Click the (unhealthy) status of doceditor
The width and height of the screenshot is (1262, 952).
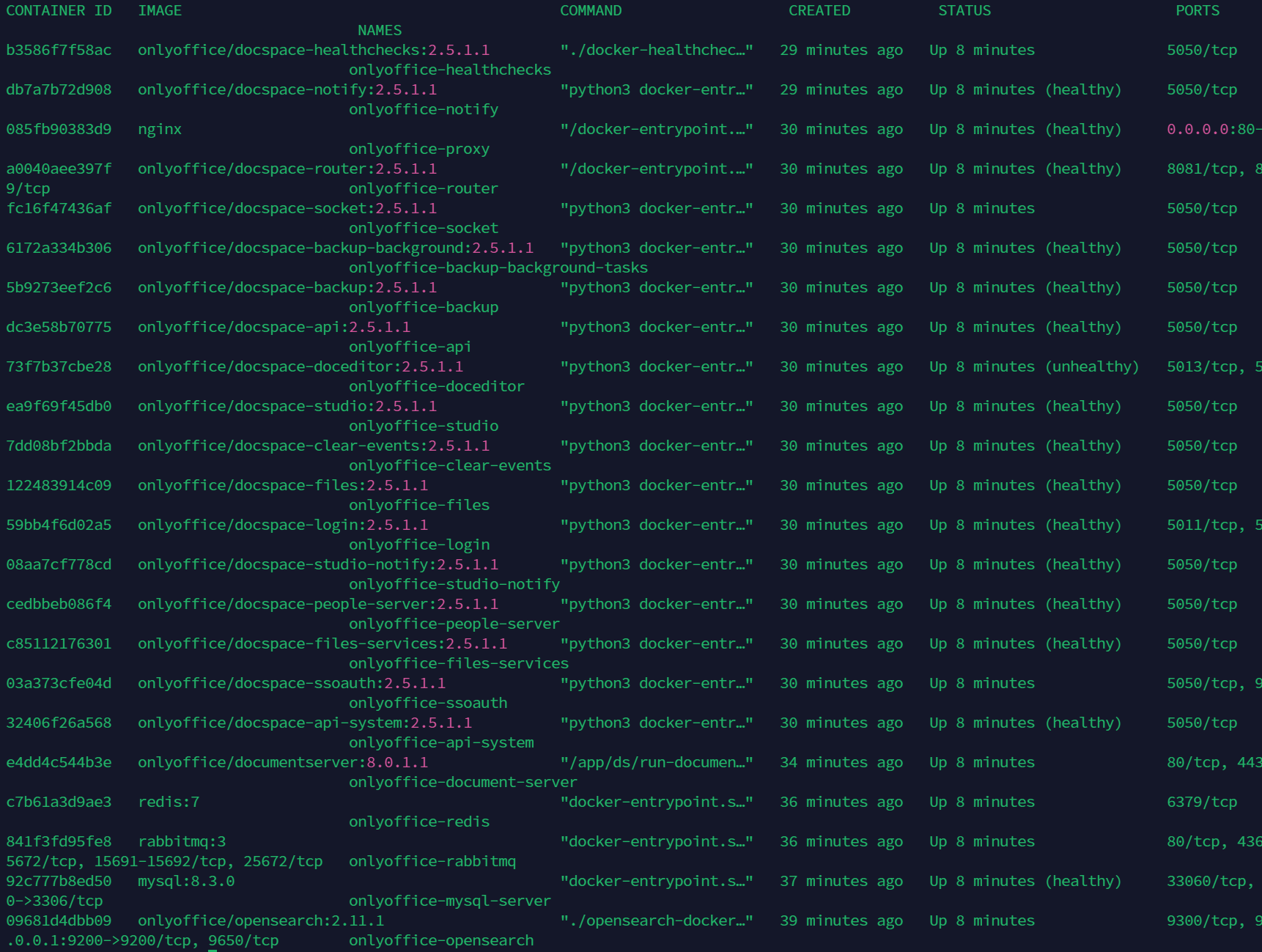click(1092, 366)
